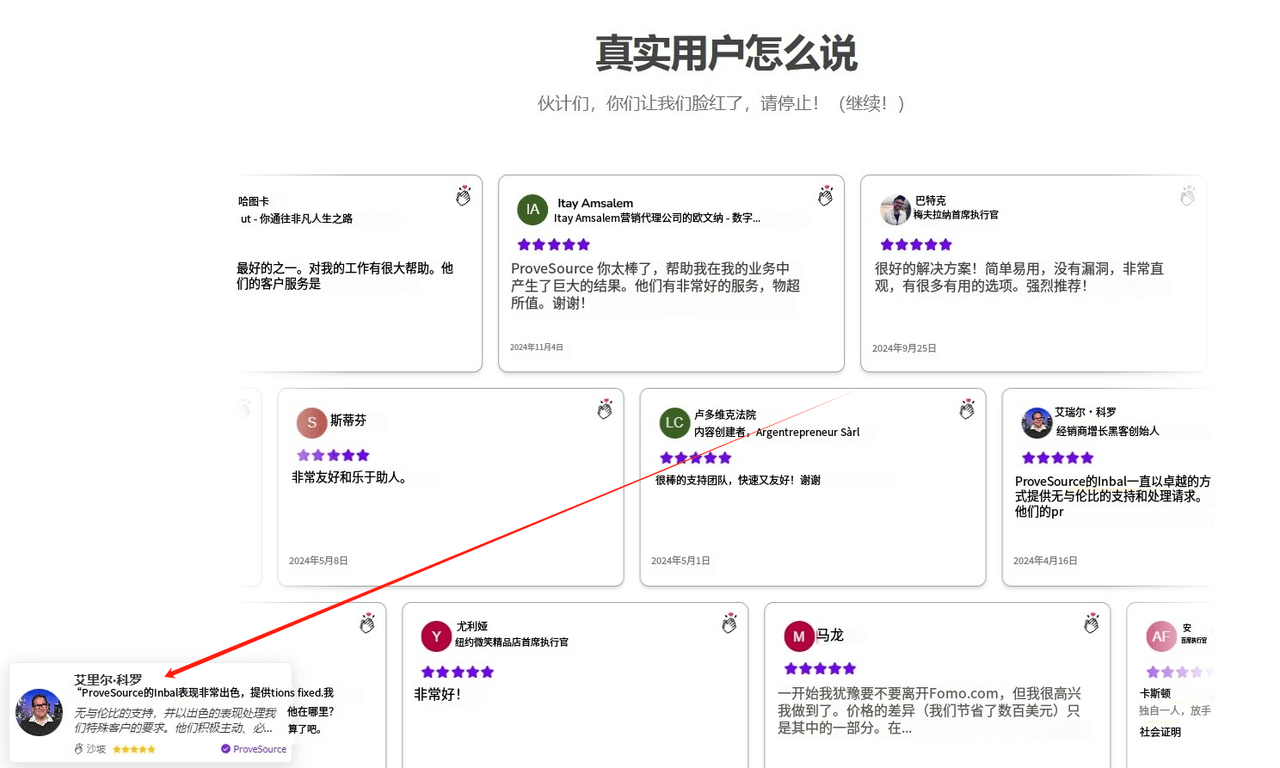Click the star rating on 卢多维克法院's card
The height and width of the screenshot is (768, 1280).
696,457
